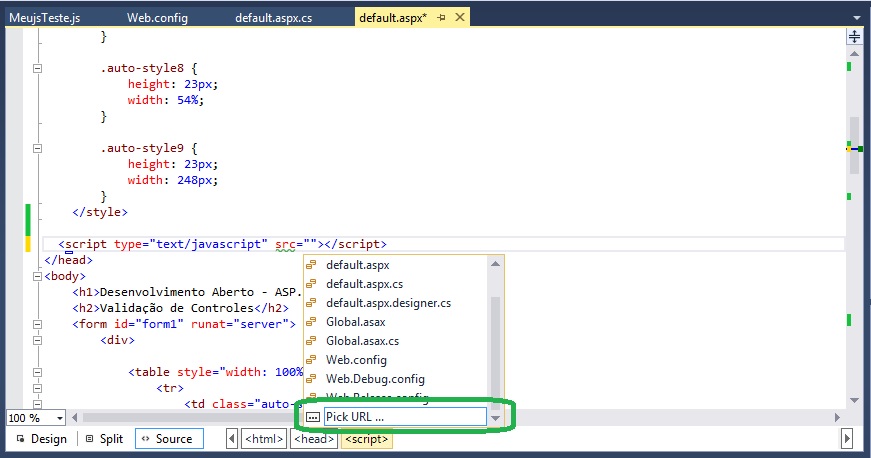Pin the default.aspx tab

(x=441, y=19)
